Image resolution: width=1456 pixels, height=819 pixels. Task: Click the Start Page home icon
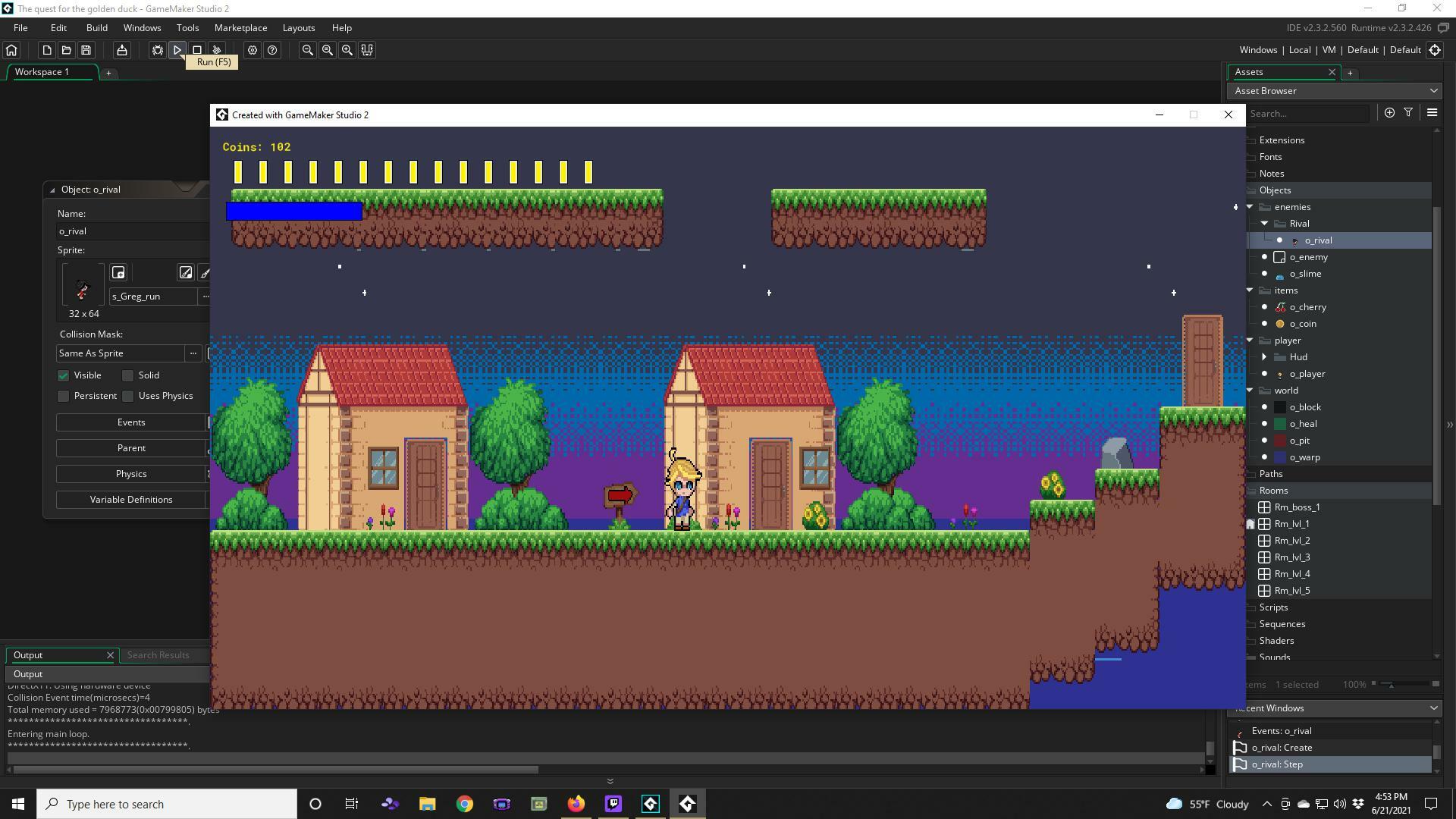pyautogui.click(x=11, y=50)
